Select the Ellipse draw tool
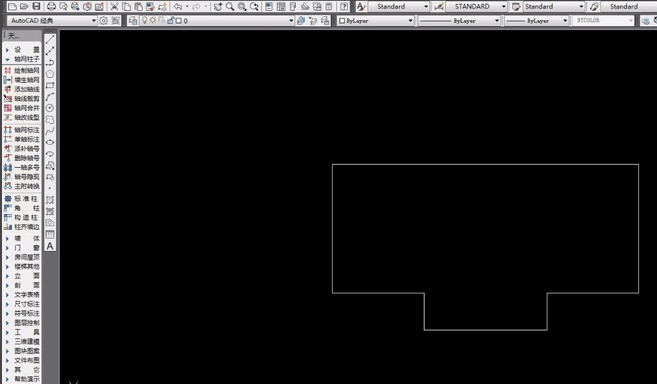Viewport: 657px width, 384px height. (x=50, y=142)
